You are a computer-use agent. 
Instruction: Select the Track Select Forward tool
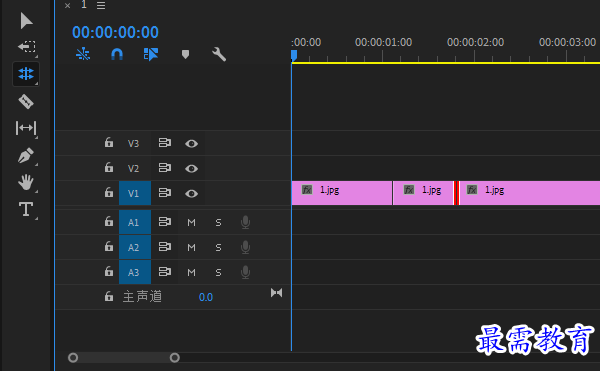click(x=26, y=47)
